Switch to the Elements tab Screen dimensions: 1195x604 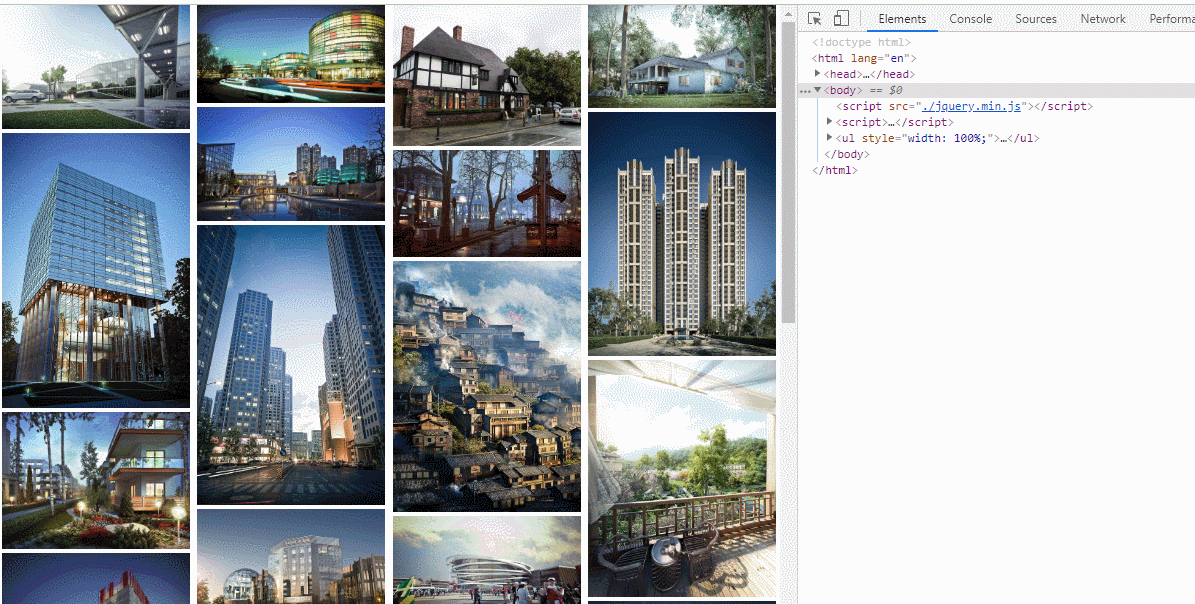(901, 19)
